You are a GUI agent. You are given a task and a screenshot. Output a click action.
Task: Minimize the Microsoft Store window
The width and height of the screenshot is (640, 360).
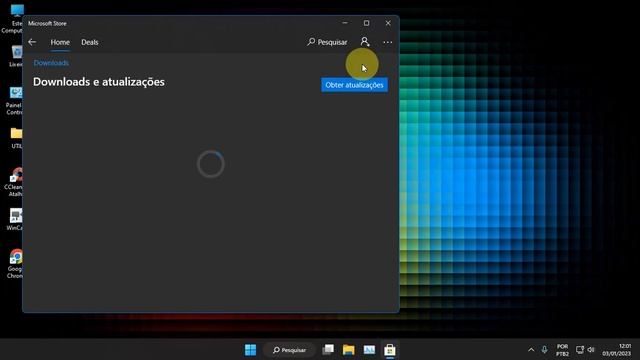point(345,23)
